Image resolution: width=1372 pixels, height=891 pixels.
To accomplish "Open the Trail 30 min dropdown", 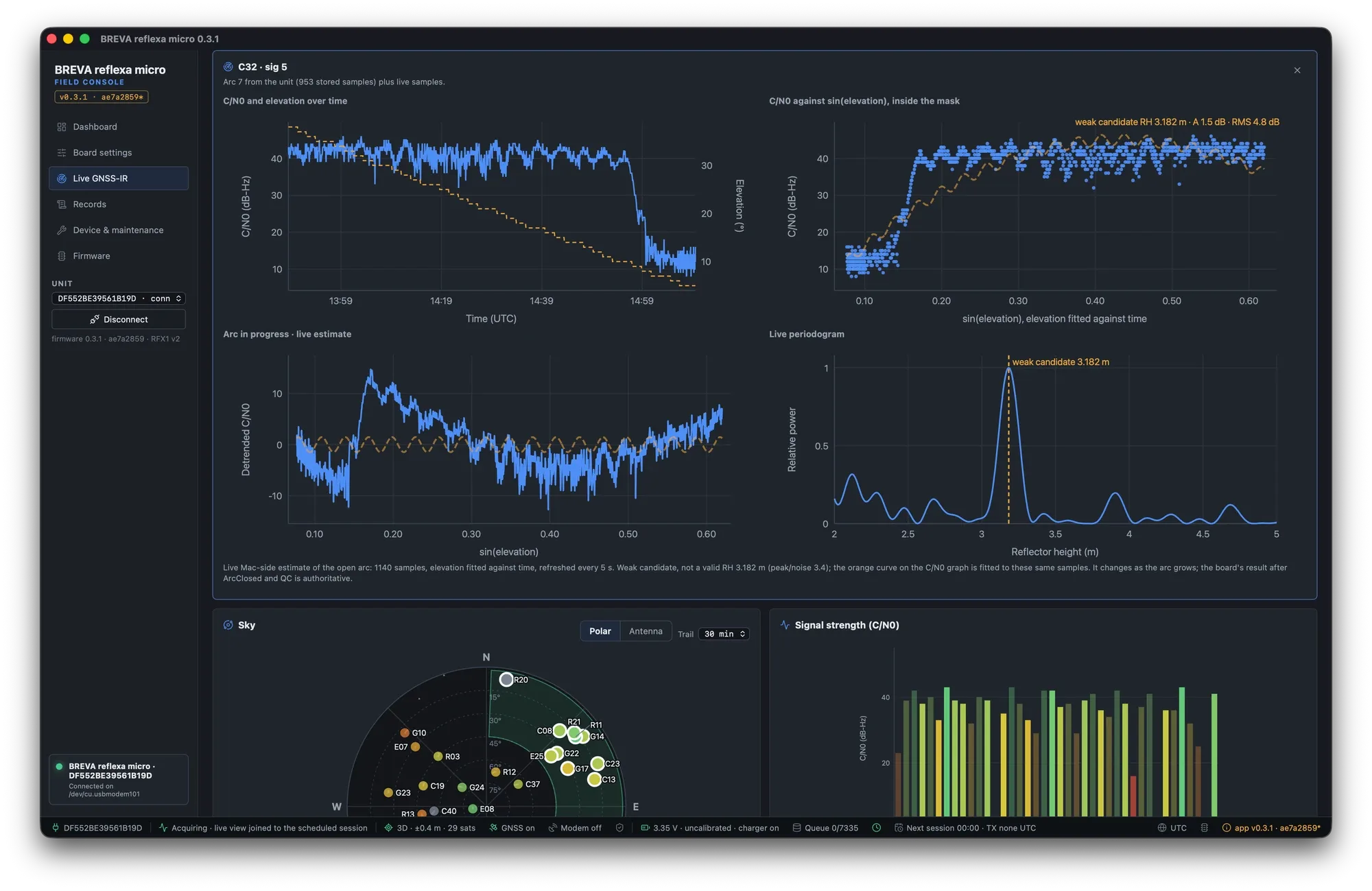I will click(x=724, y=634).
